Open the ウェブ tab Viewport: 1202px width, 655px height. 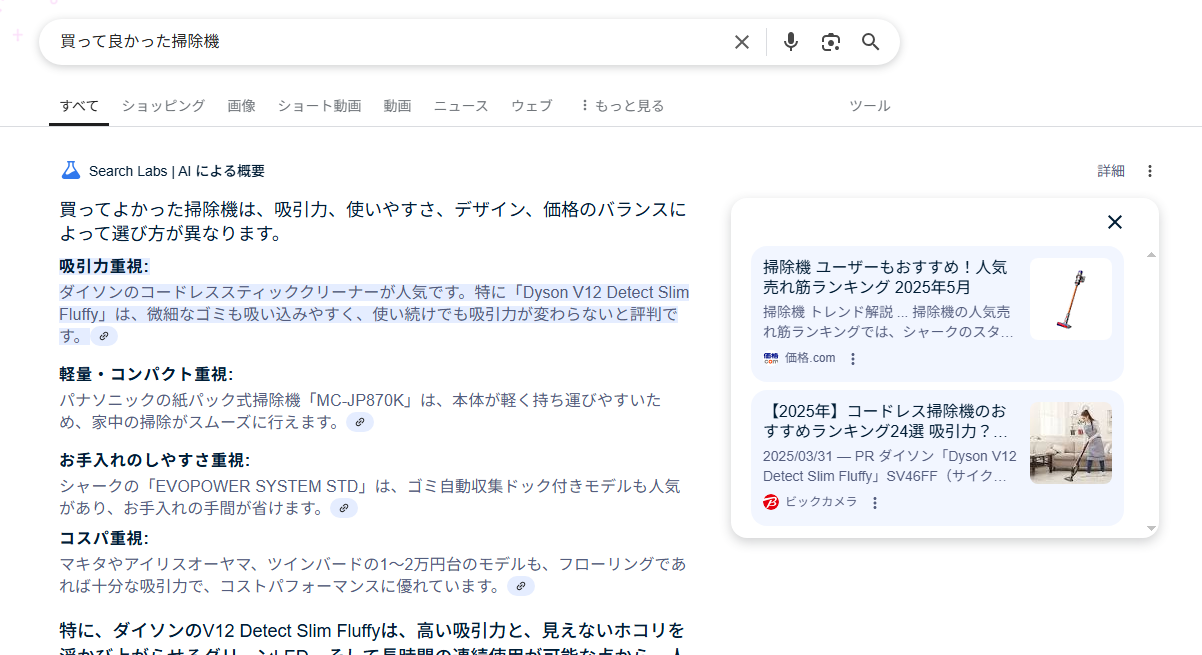pyautogui.click(x=531, y=106)
